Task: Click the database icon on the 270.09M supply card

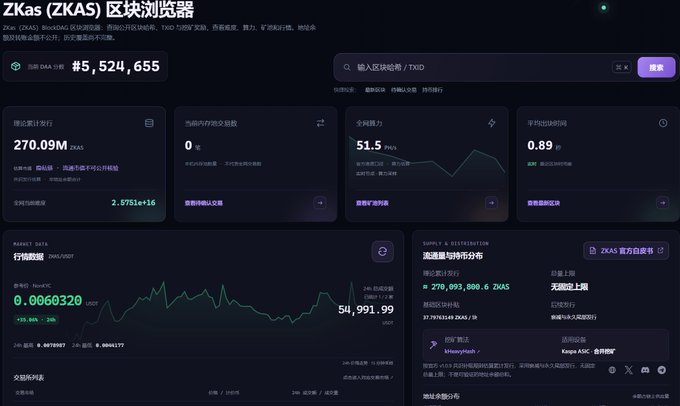Action: (149, 123)
